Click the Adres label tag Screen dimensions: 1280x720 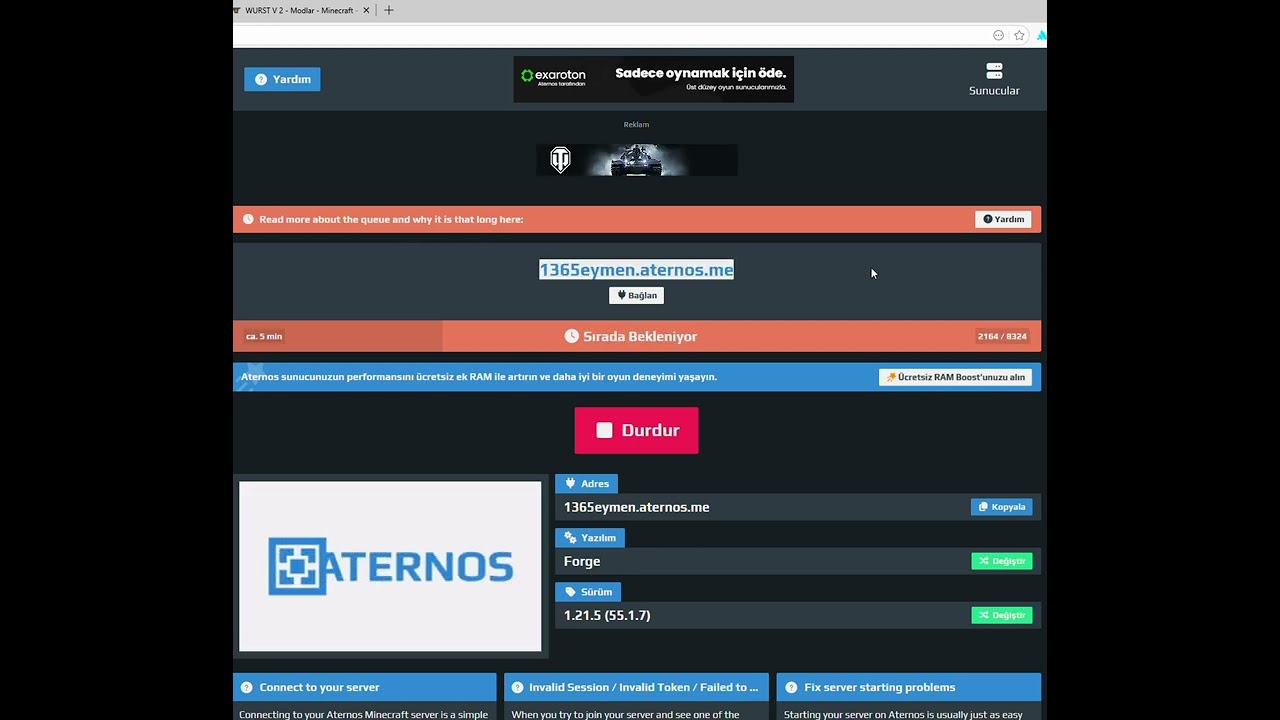[586, 484]
